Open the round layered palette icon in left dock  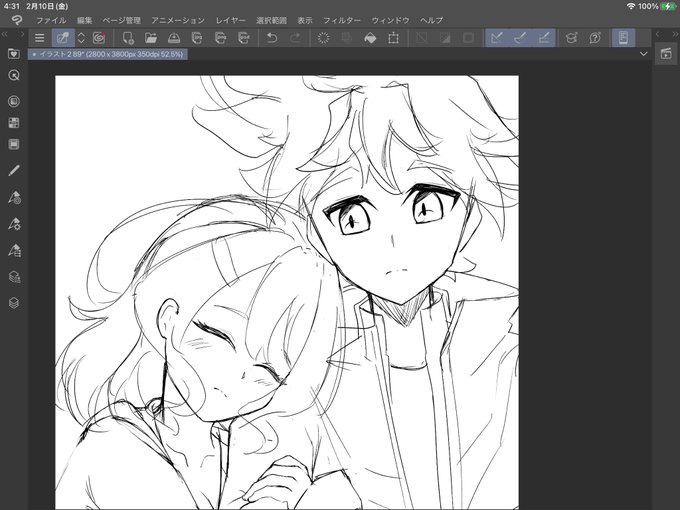[x=14, y=101]
